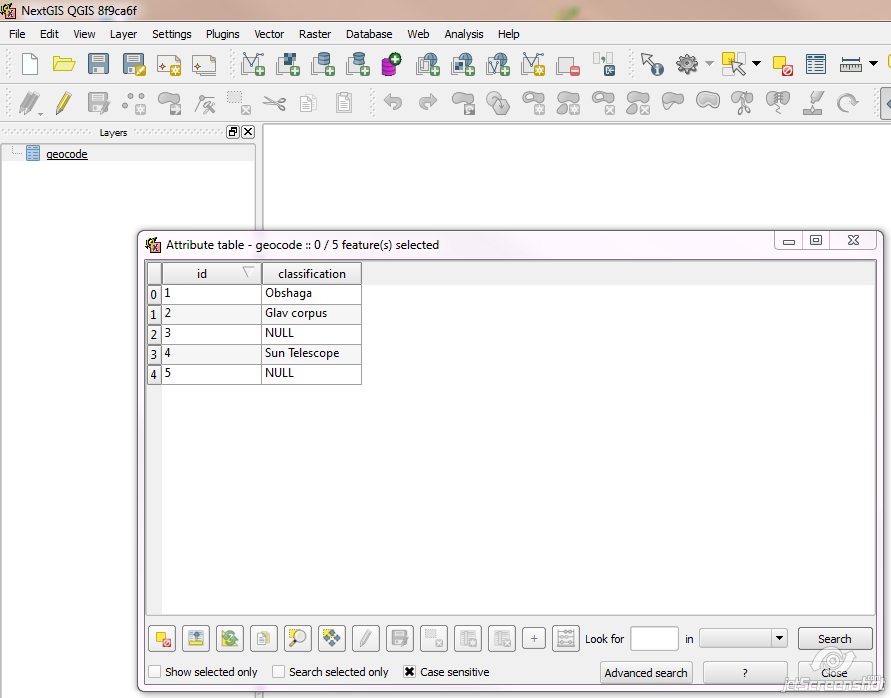
Task: Save the project with the floppy disk icon
Action: click(98, 64)
